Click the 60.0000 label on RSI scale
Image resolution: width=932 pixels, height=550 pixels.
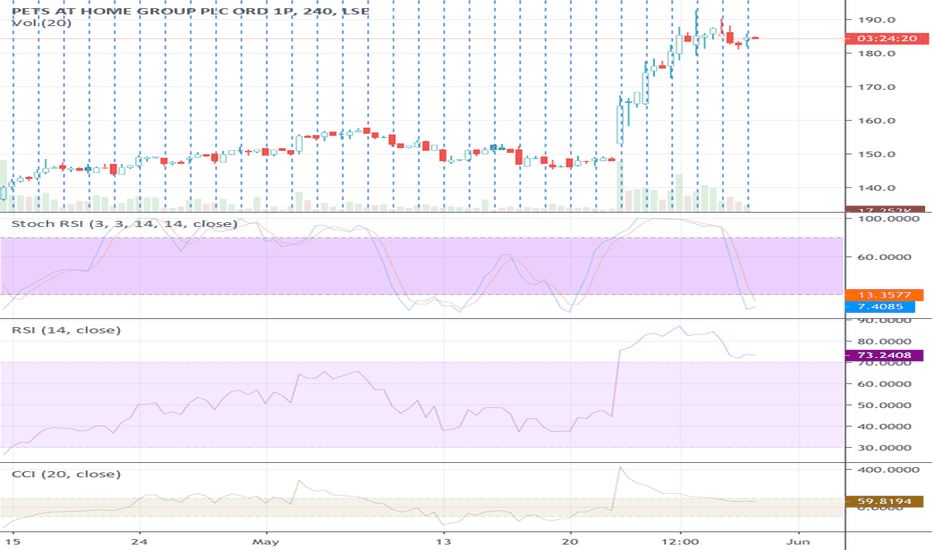884,384
